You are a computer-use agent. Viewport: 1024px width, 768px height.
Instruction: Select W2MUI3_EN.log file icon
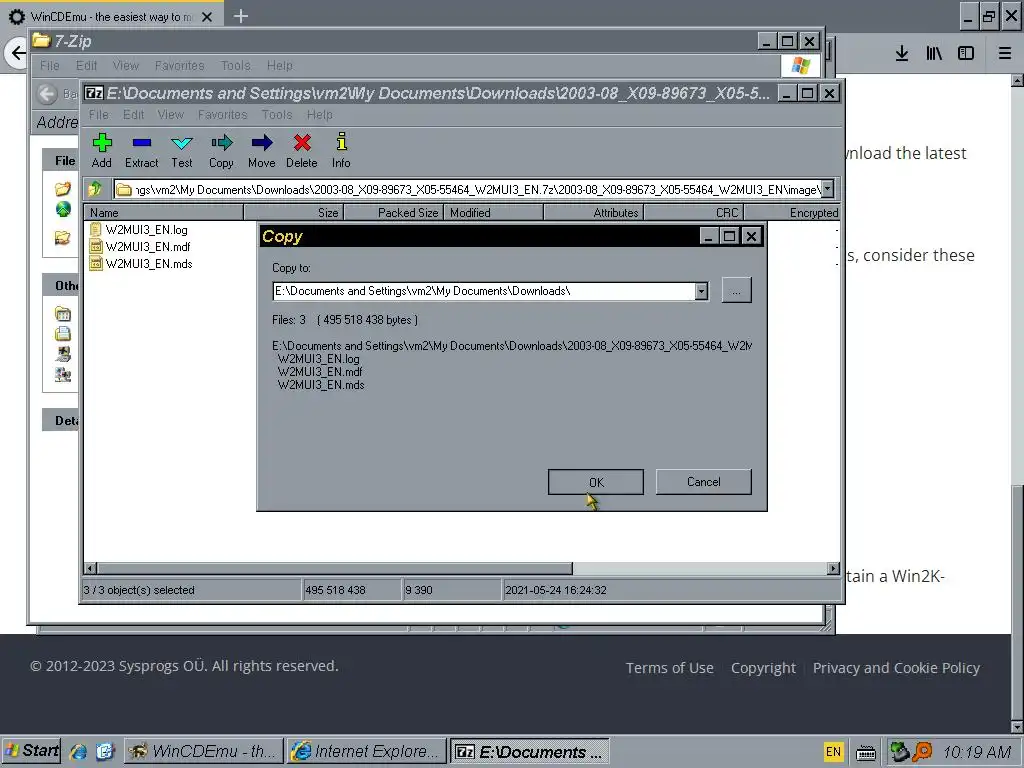tap(96, 230)
